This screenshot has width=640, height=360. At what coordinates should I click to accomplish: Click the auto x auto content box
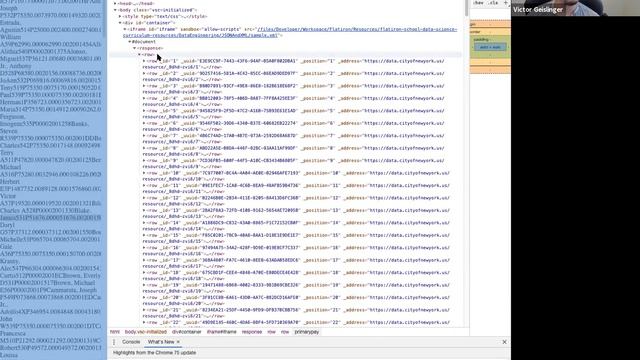pos(490,47)
